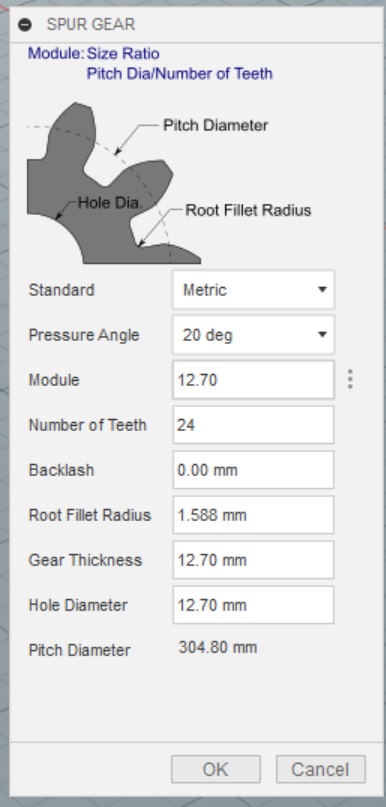Click the Root Fillet Radius field
This screenshot has width=386, height=807.
click(253, 515)
